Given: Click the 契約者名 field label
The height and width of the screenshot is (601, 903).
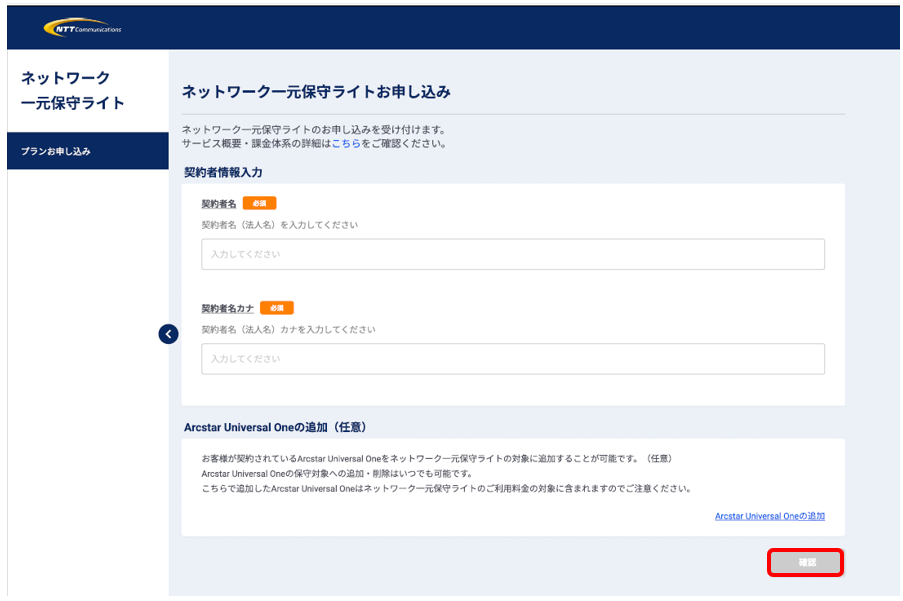Looking at the screenshot, I should pos(219,204).
